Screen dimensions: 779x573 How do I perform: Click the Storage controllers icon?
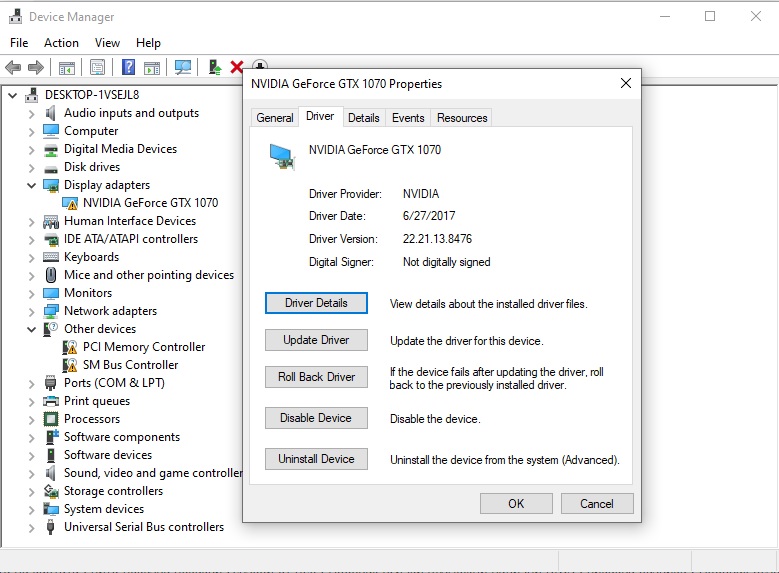pyautogui.click(x=51, y=491)
